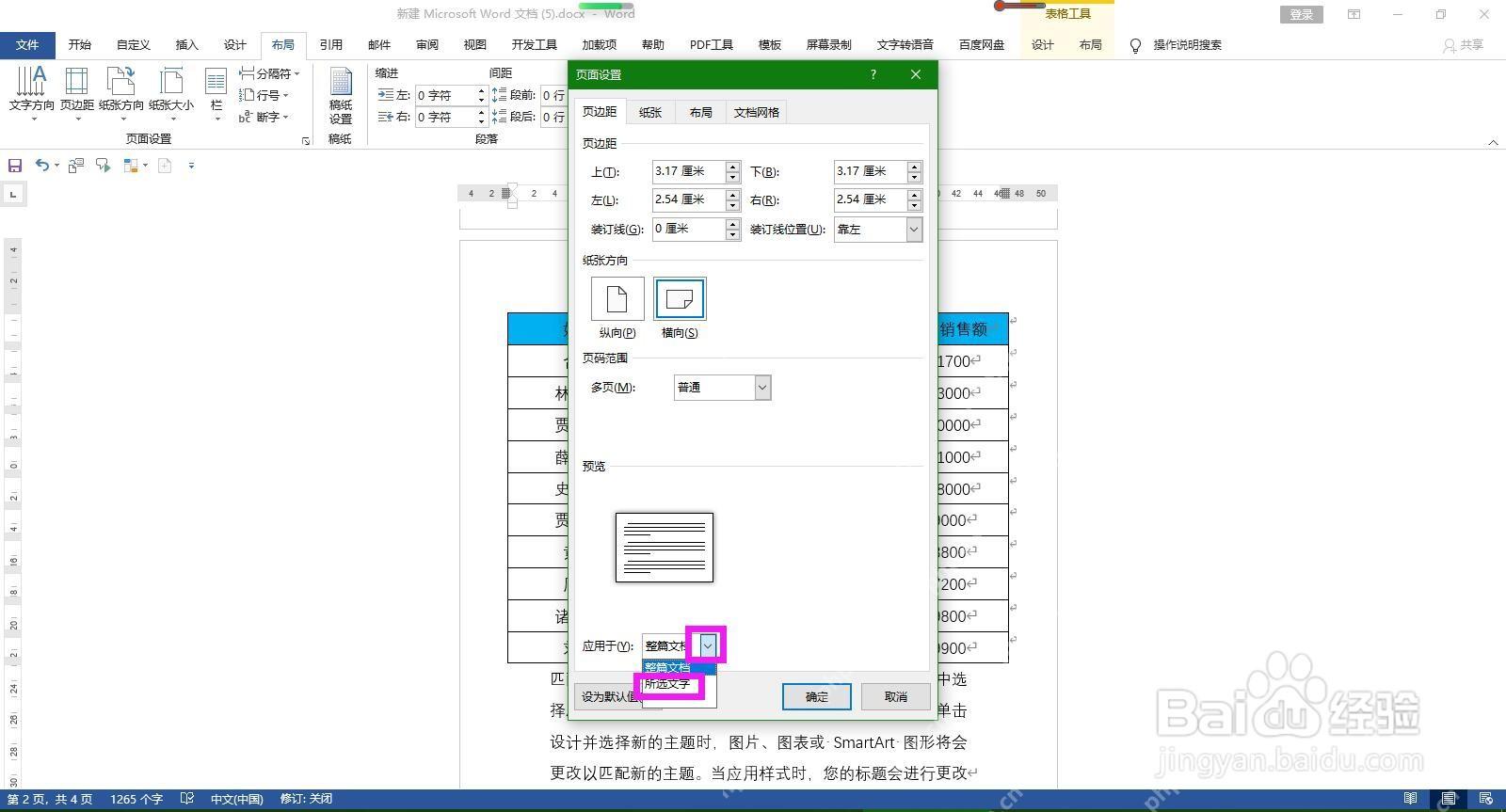The height and width of the screenshot is (812, 1506).
Task: Open the PDF工具 ribbon tab
Action: [x=712, y=44]
